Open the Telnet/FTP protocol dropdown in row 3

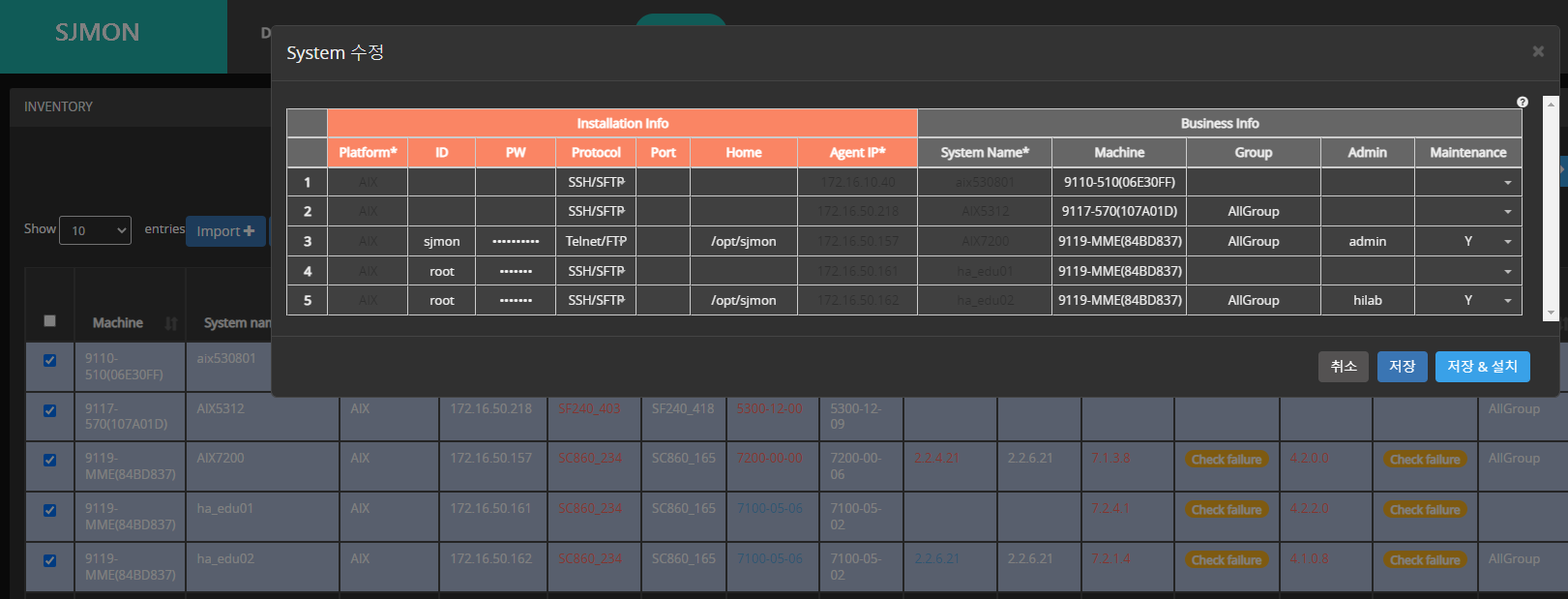(596, 241)
